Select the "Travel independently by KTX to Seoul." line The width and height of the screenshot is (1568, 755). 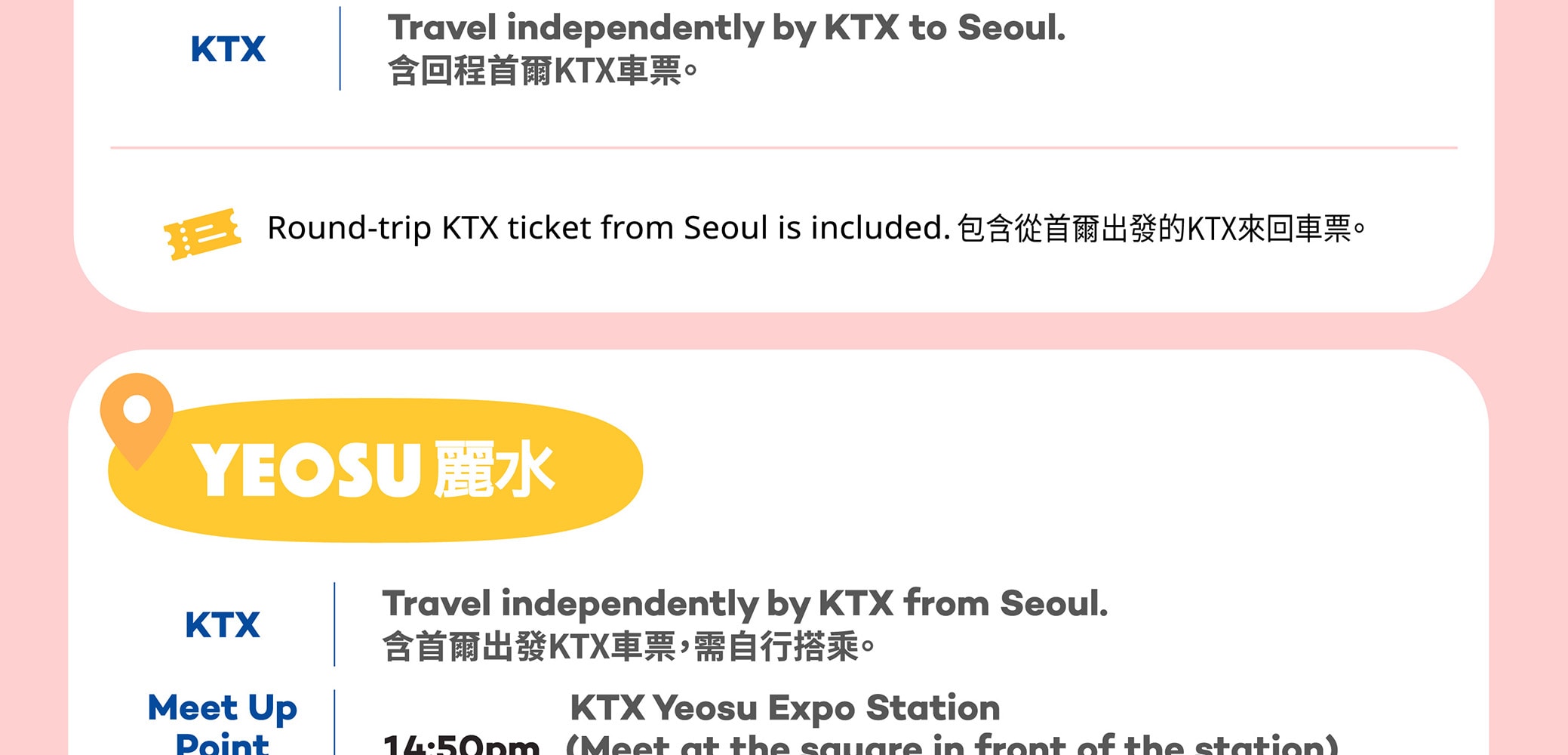pos(726,29)
